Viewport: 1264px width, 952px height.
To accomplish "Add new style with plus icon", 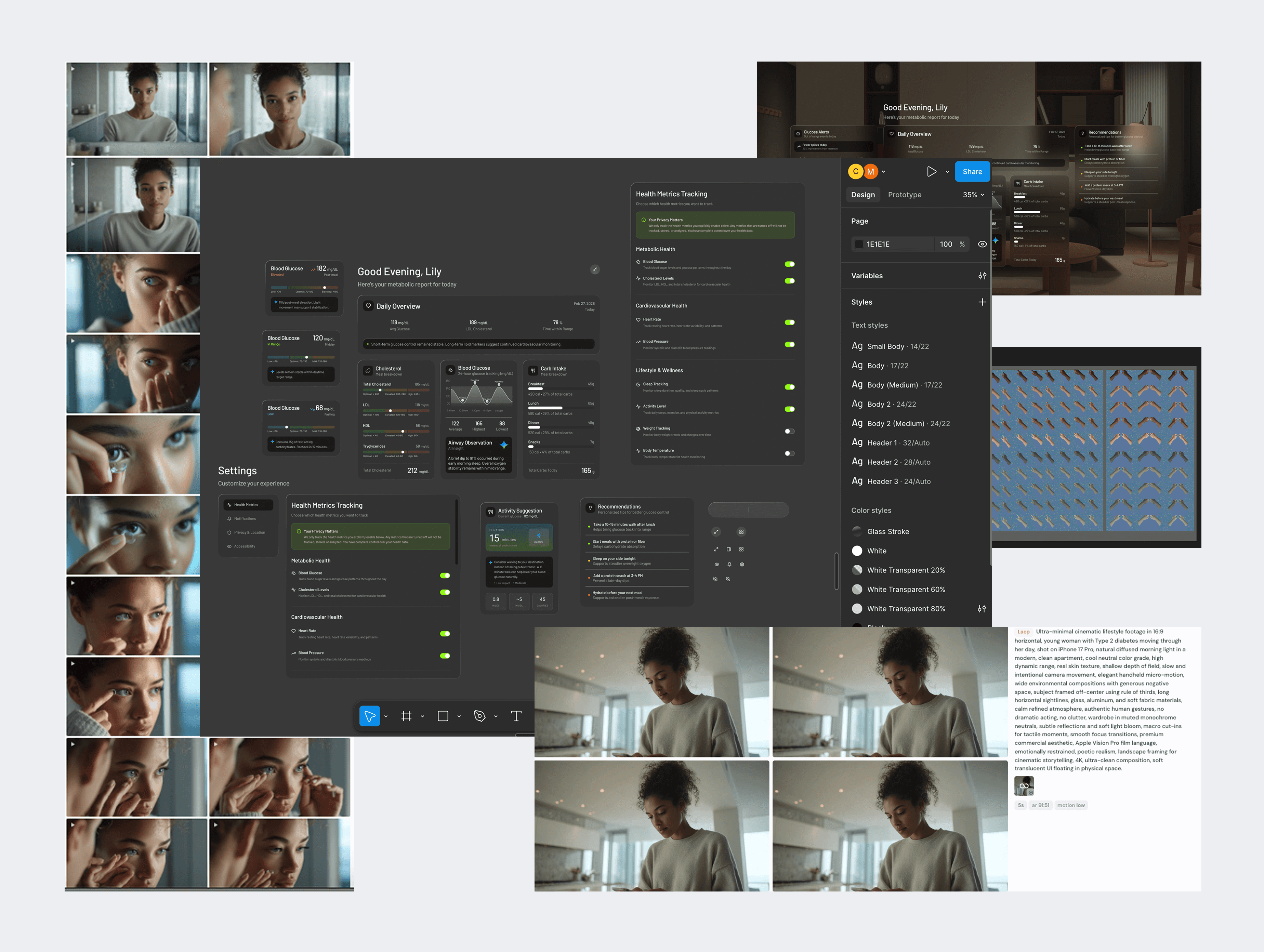I will click(x=982, y=302).
